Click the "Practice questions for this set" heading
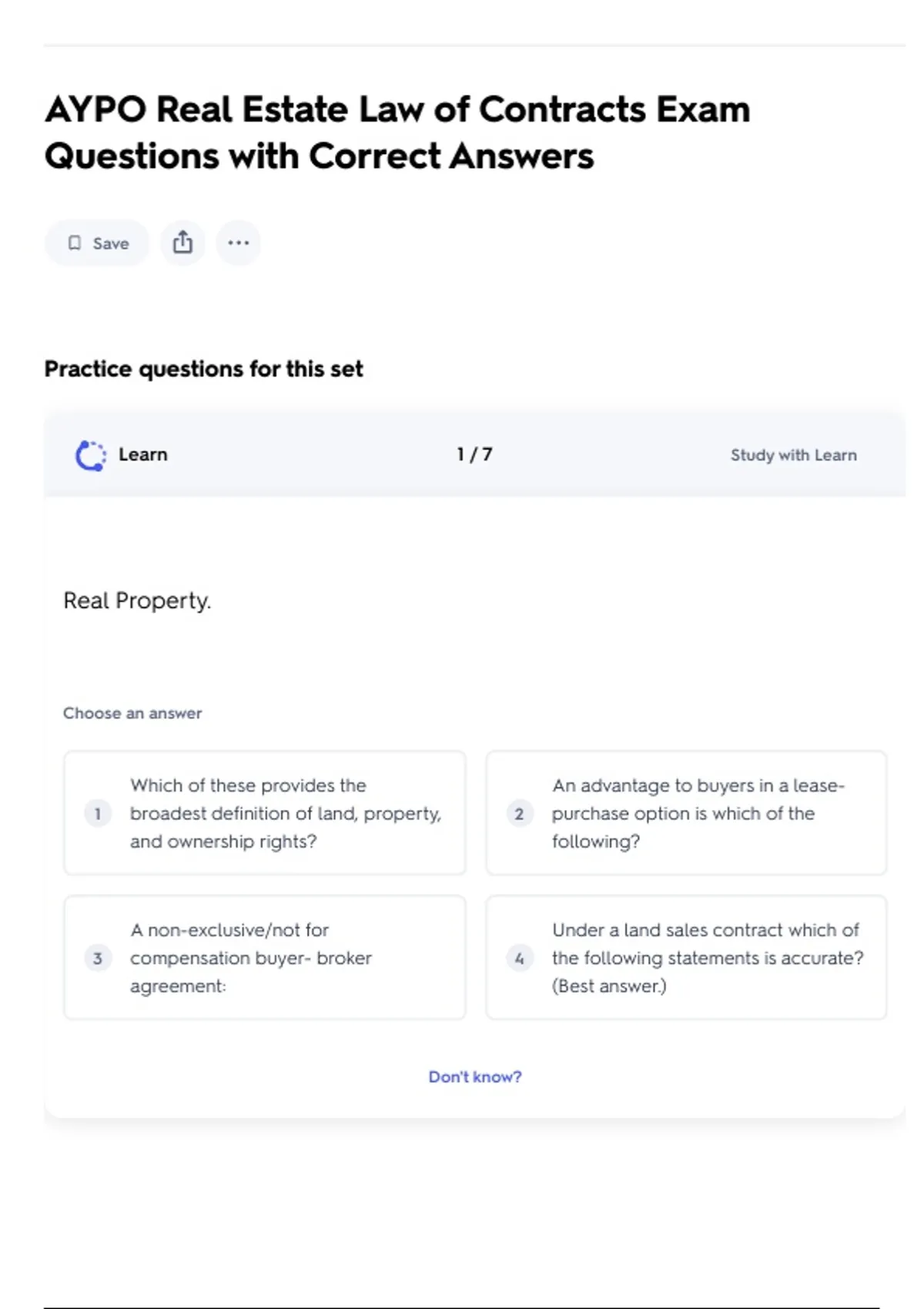This screenshot has width=924, height=1309. [203, 369]
